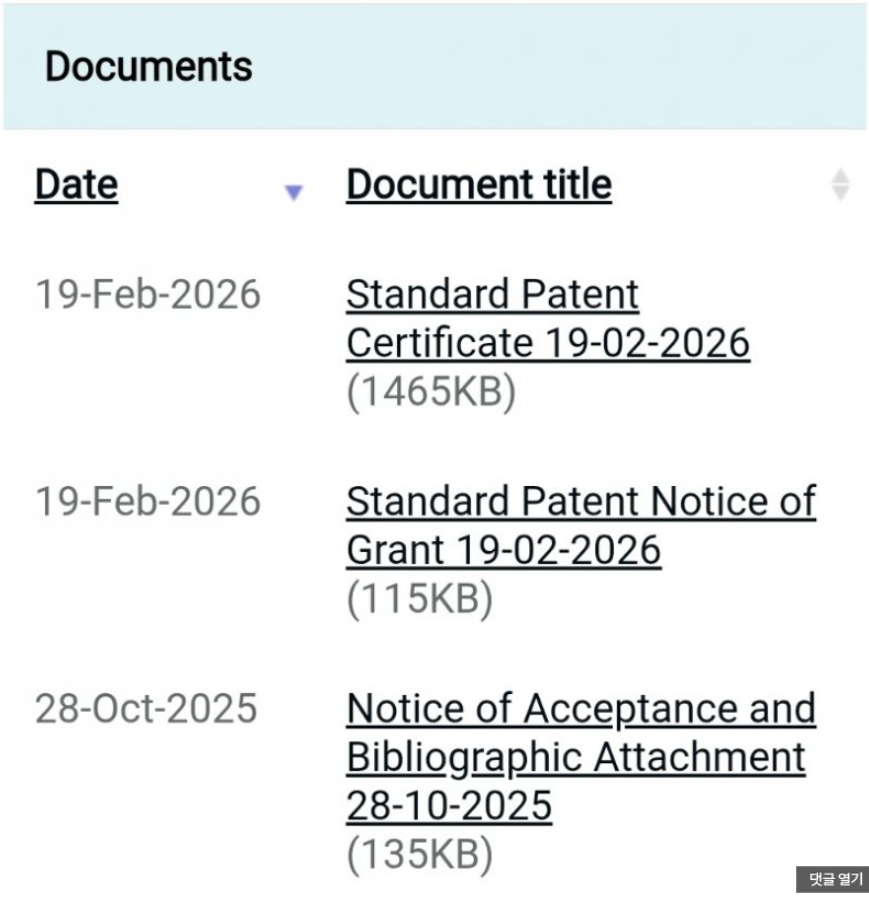The width and height of the screenshot is (869, 905).
Task: Click the gray up arrow beside Document title
Action: click(840, 176)
